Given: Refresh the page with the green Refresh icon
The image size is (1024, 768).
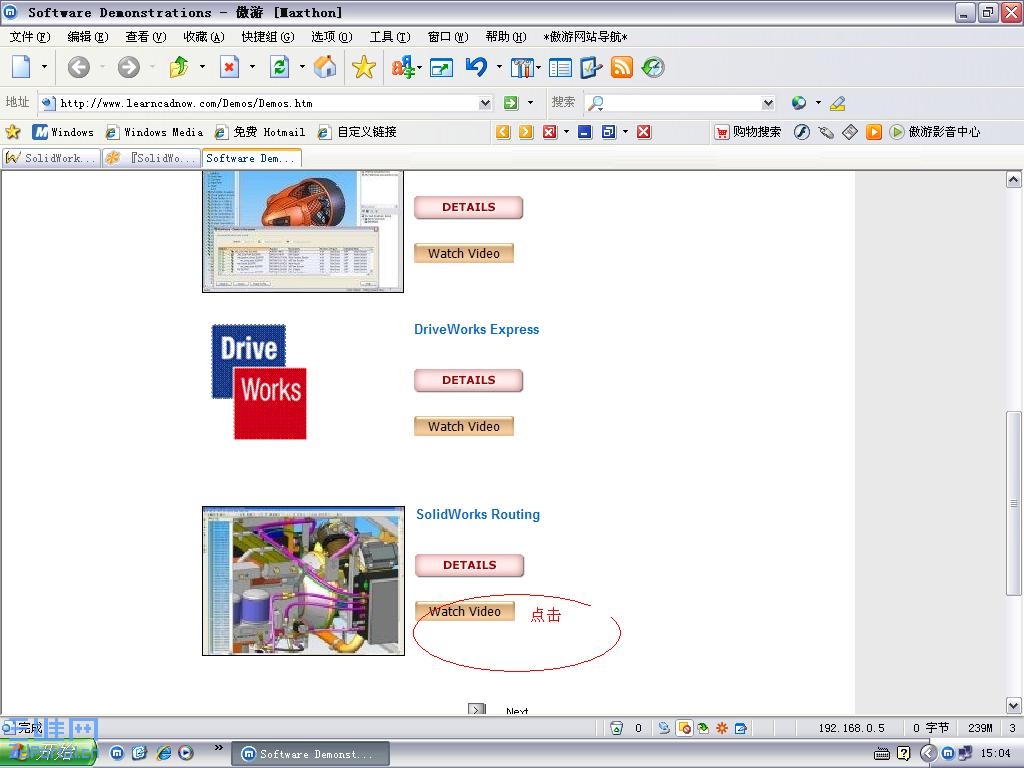Looking at the screenshot, I should click(280, 67).
